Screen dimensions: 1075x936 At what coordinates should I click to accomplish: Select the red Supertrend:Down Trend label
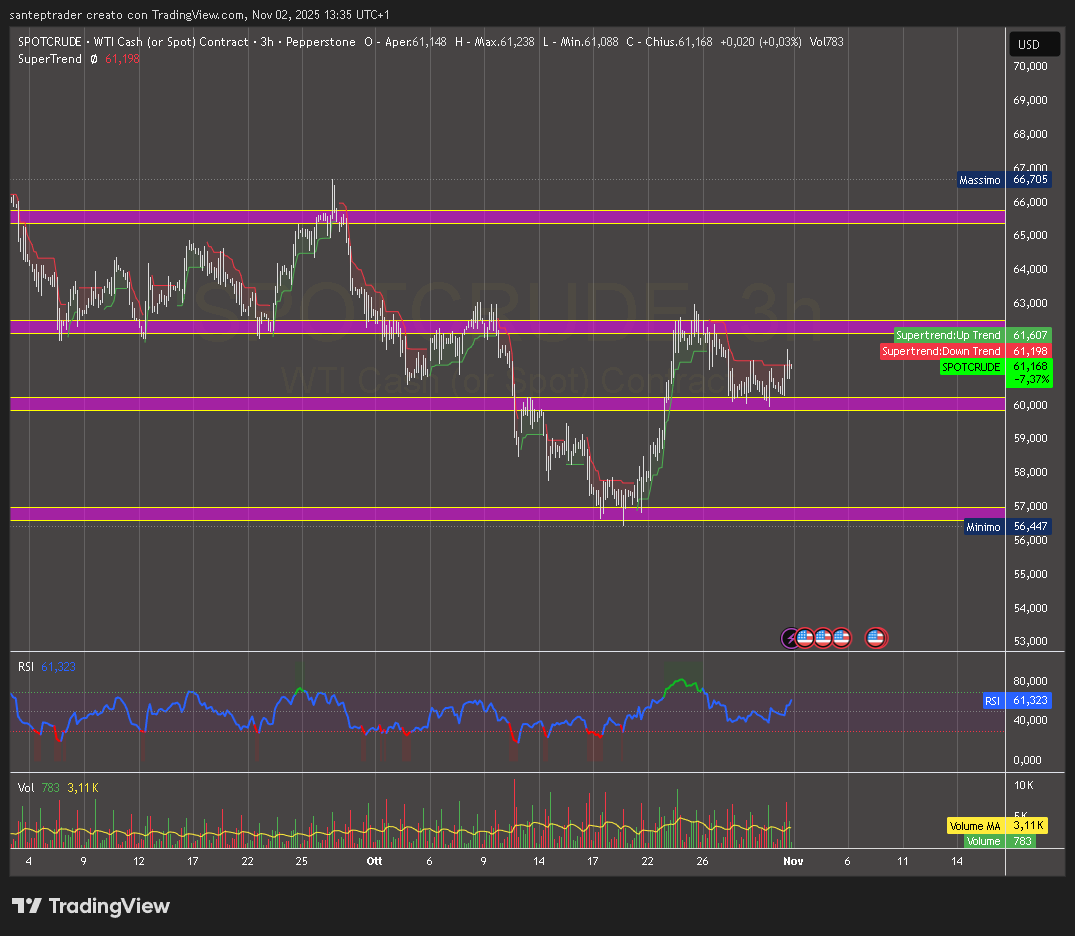coord(941,351)
